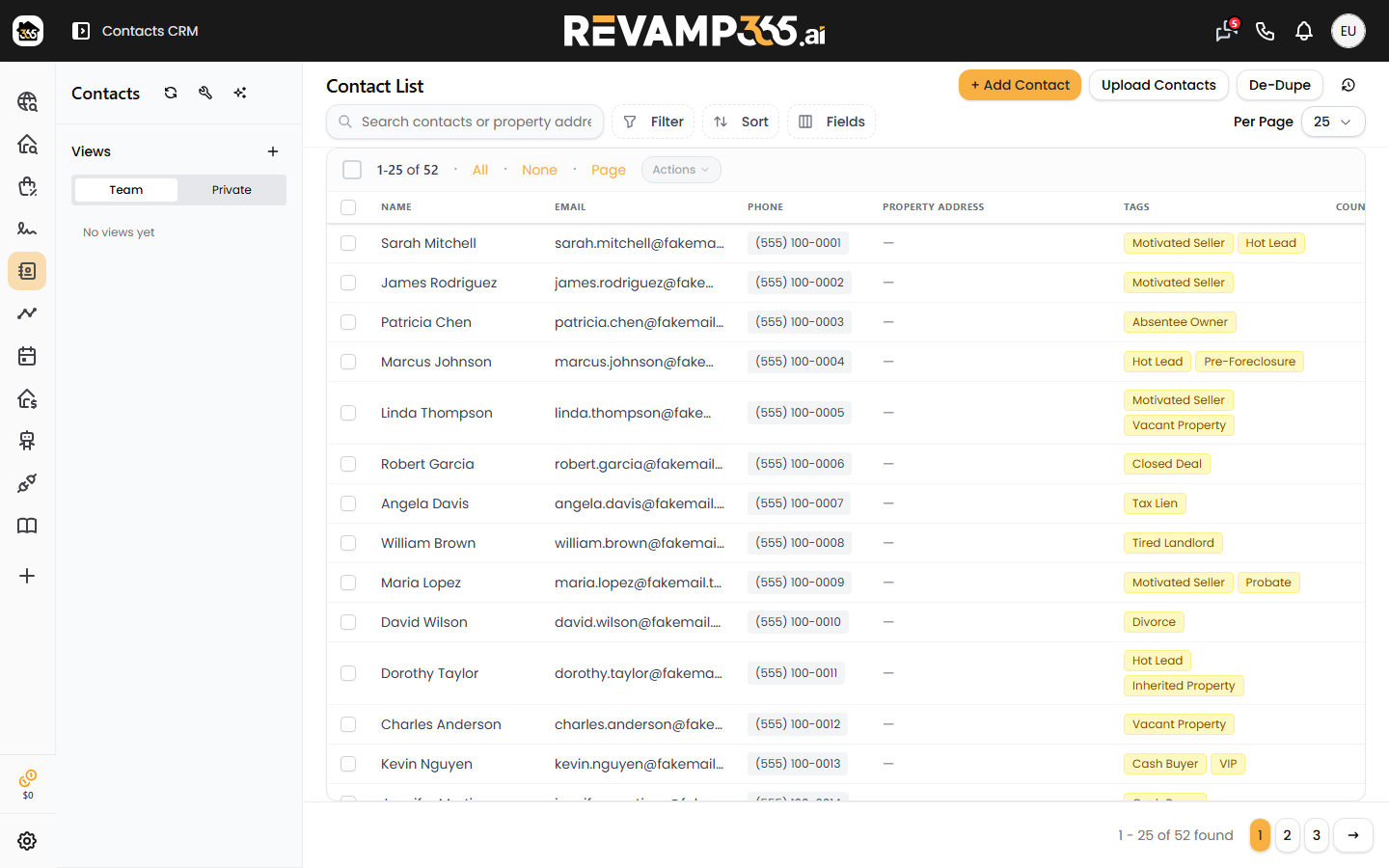Click the Page selection link
The width and height of the screenshot is (1389, 868).
coord(609,170)
